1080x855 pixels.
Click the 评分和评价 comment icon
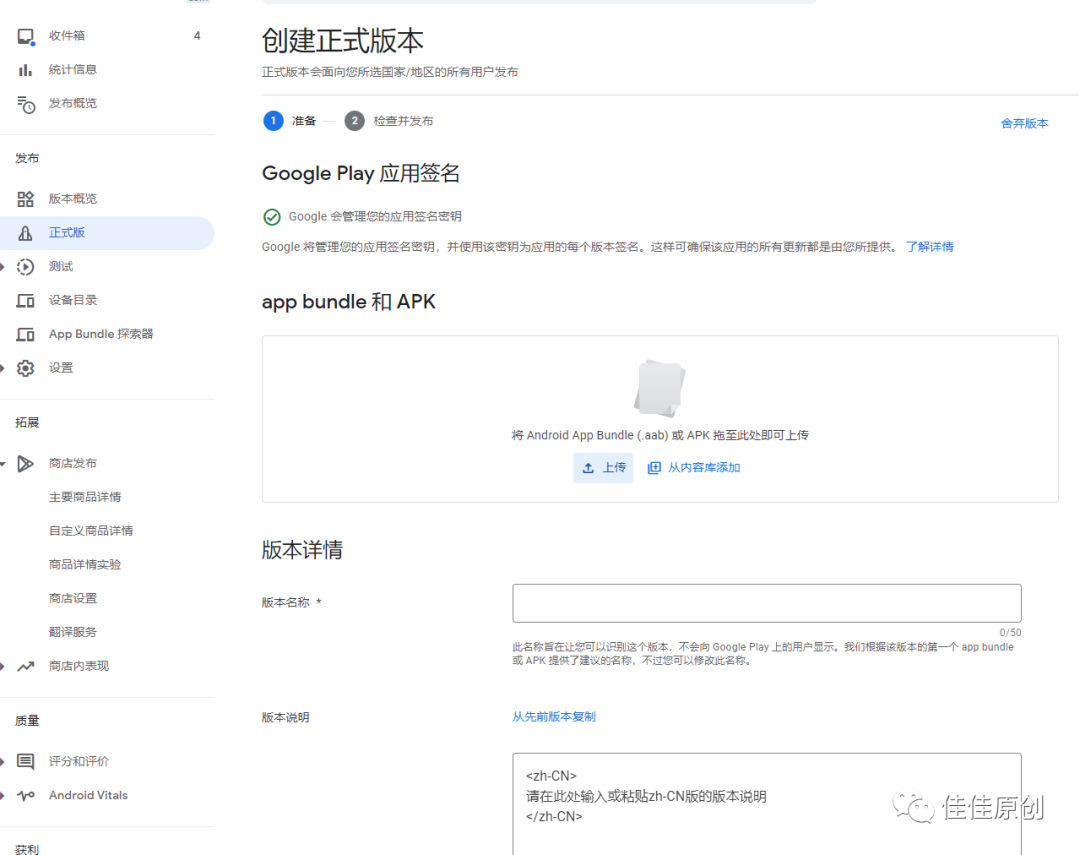[25, 761]
